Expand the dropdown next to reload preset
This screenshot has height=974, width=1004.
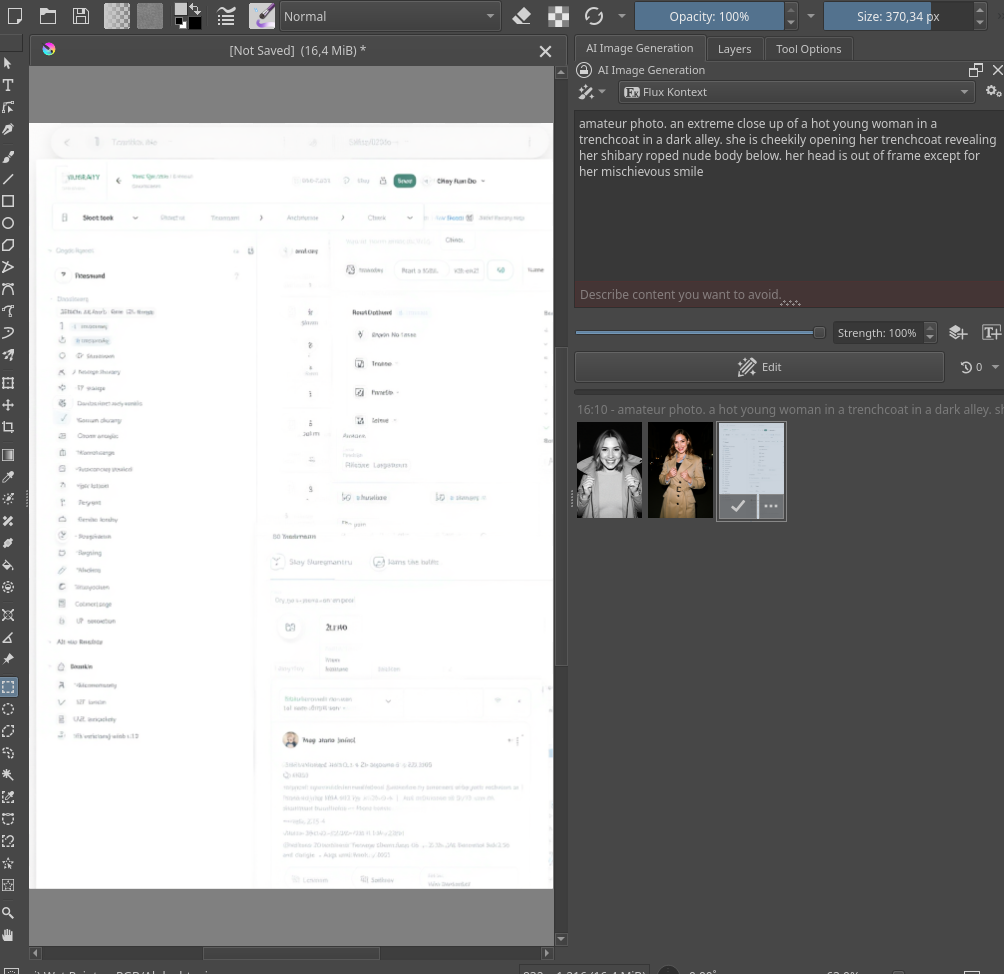621,16
